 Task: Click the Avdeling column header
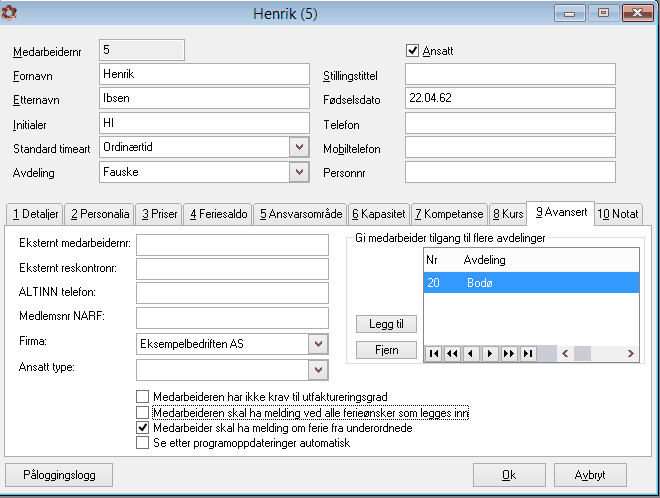(x=484, y=260)
